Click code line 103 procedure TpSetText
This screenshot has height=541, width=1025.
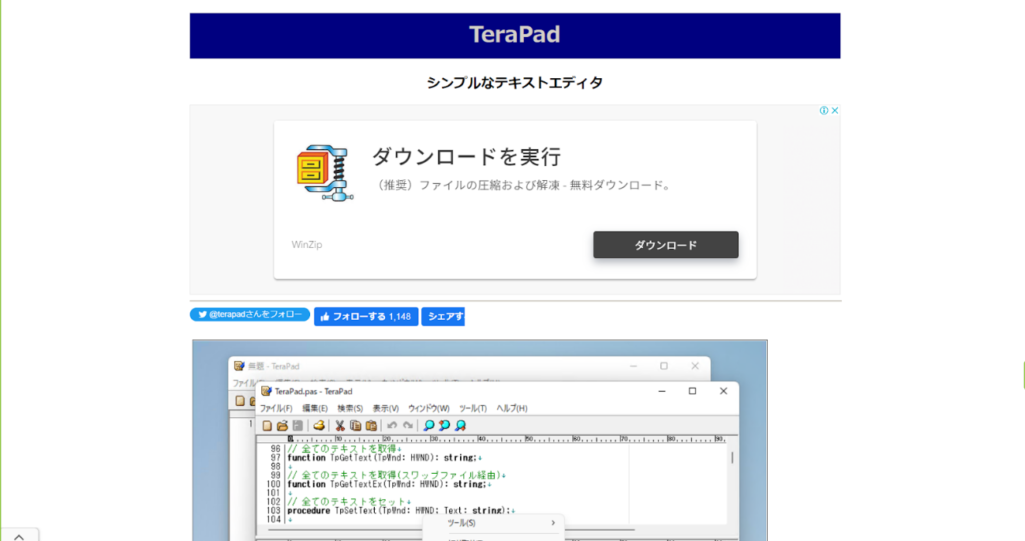(x=401, y=510)
